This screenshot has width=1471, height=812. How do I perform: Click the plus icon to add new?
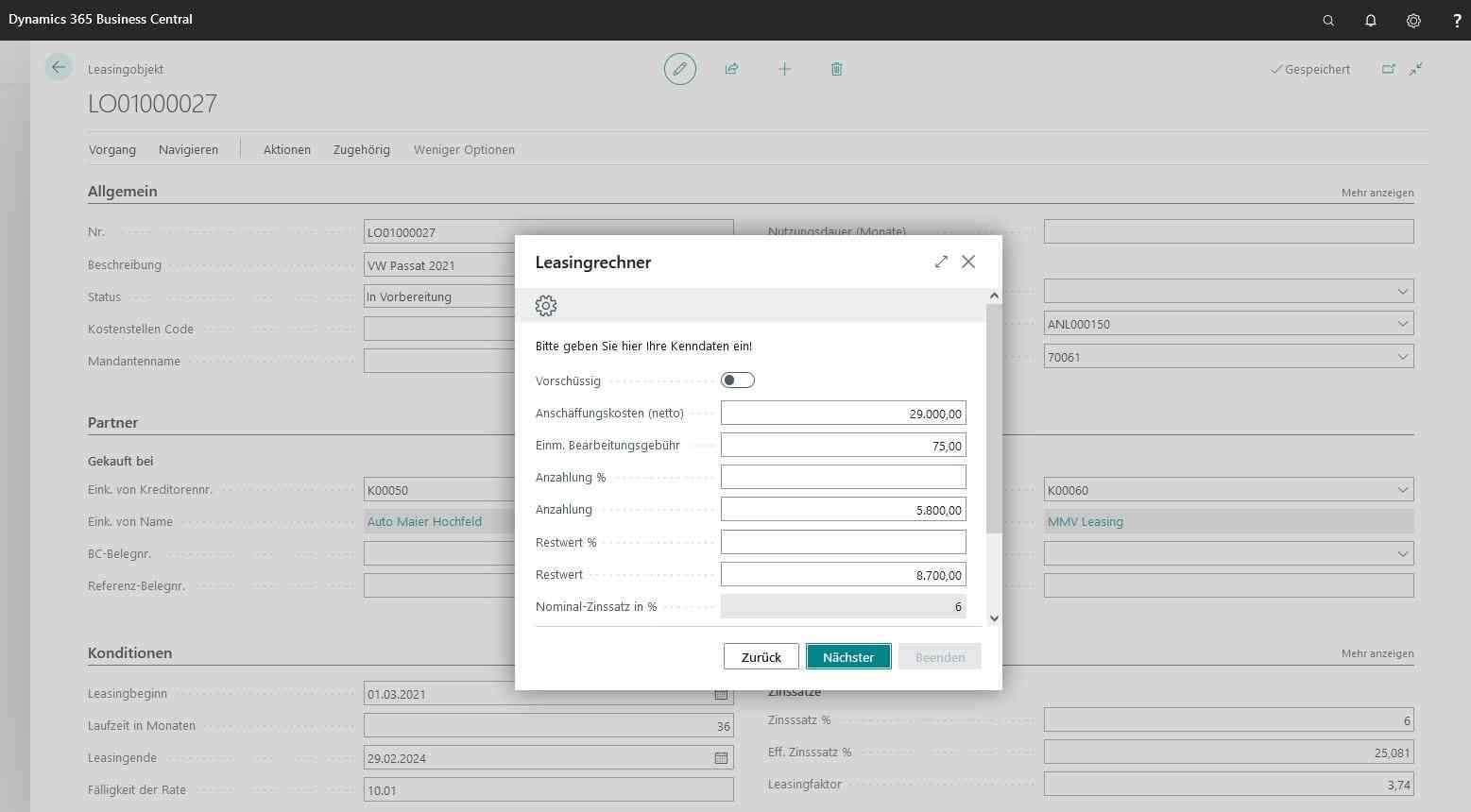click(784, 69)
